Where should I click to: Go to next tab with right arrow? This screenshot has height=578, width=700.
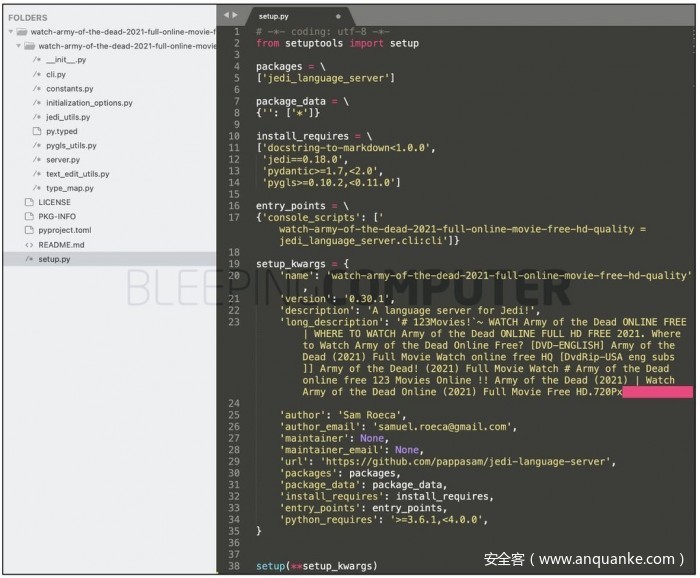tap(235, 15)
